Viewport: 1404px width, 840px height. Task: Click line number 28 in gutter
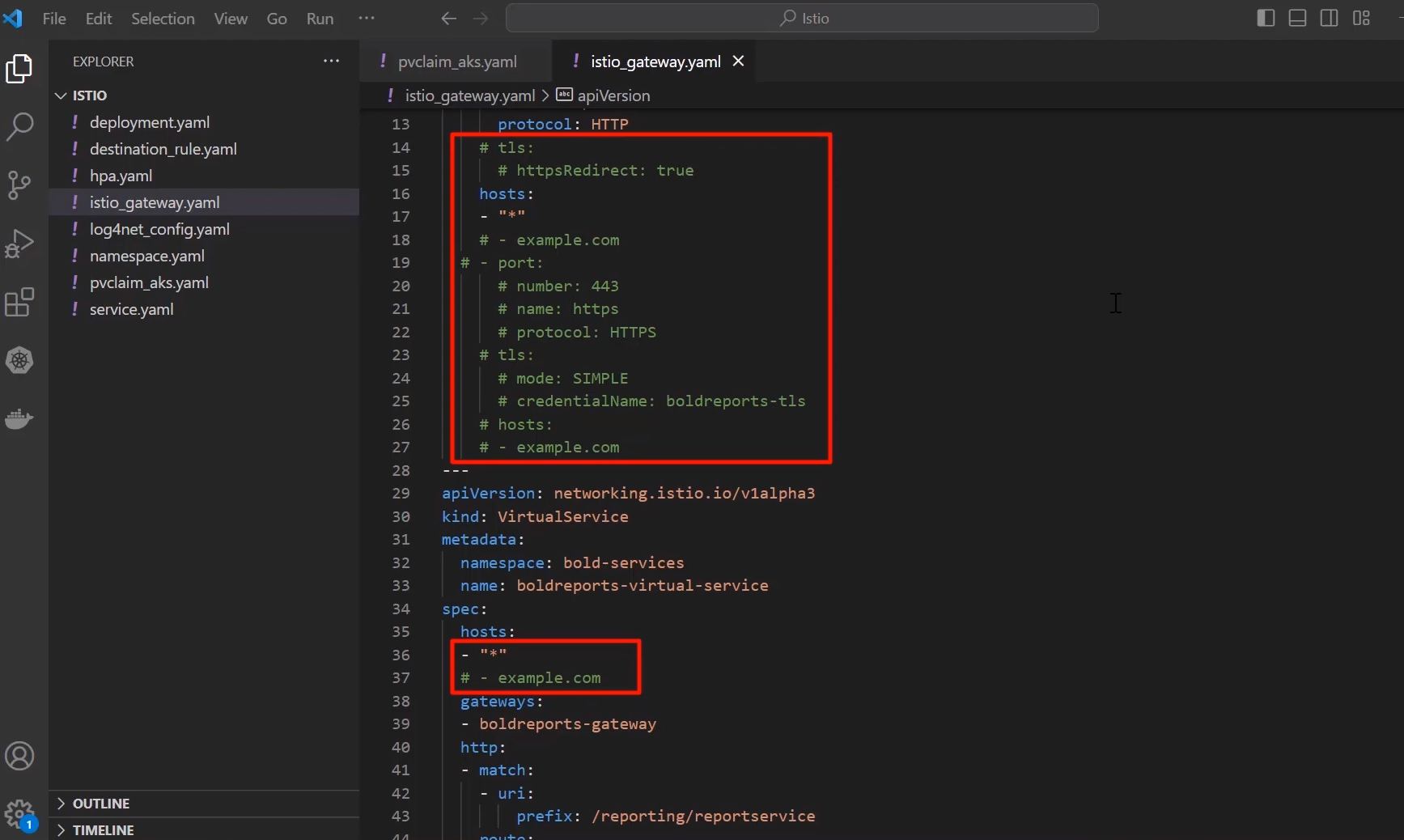tap(401, 470)
